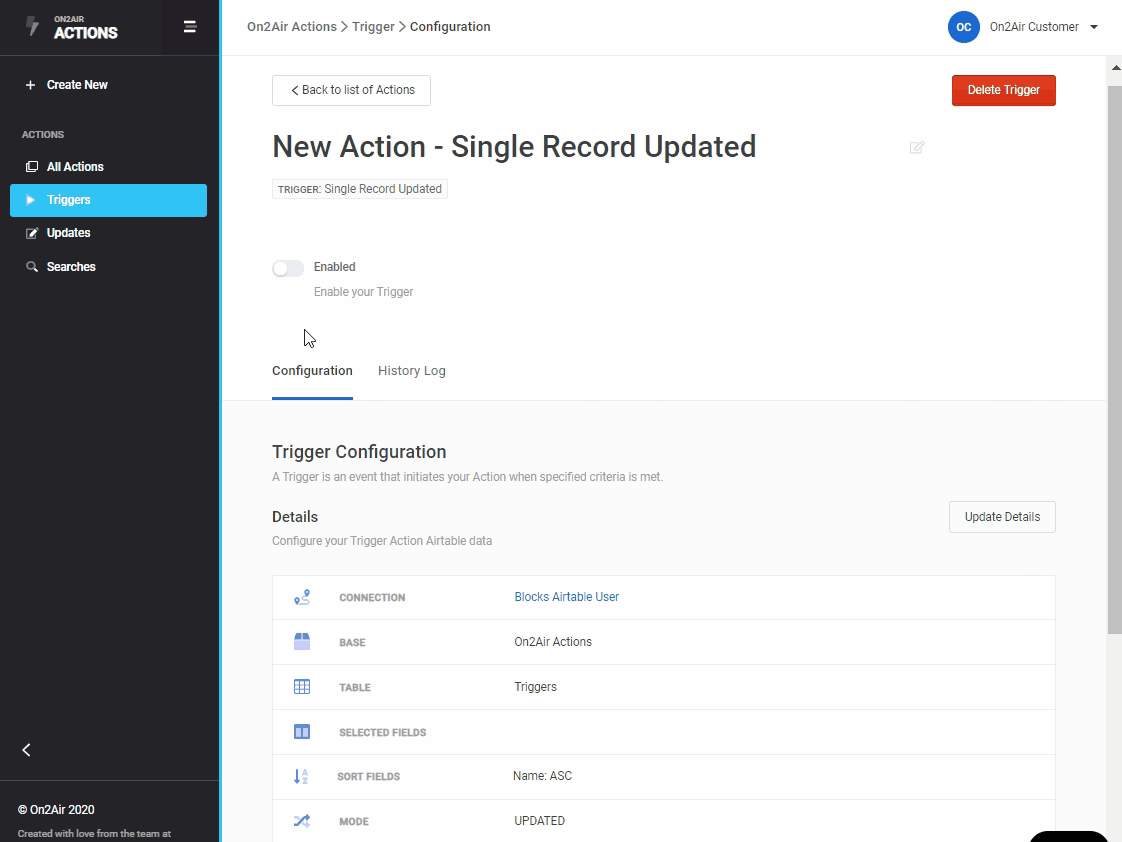Switch to the History Log tab

(x=411, y=371)
